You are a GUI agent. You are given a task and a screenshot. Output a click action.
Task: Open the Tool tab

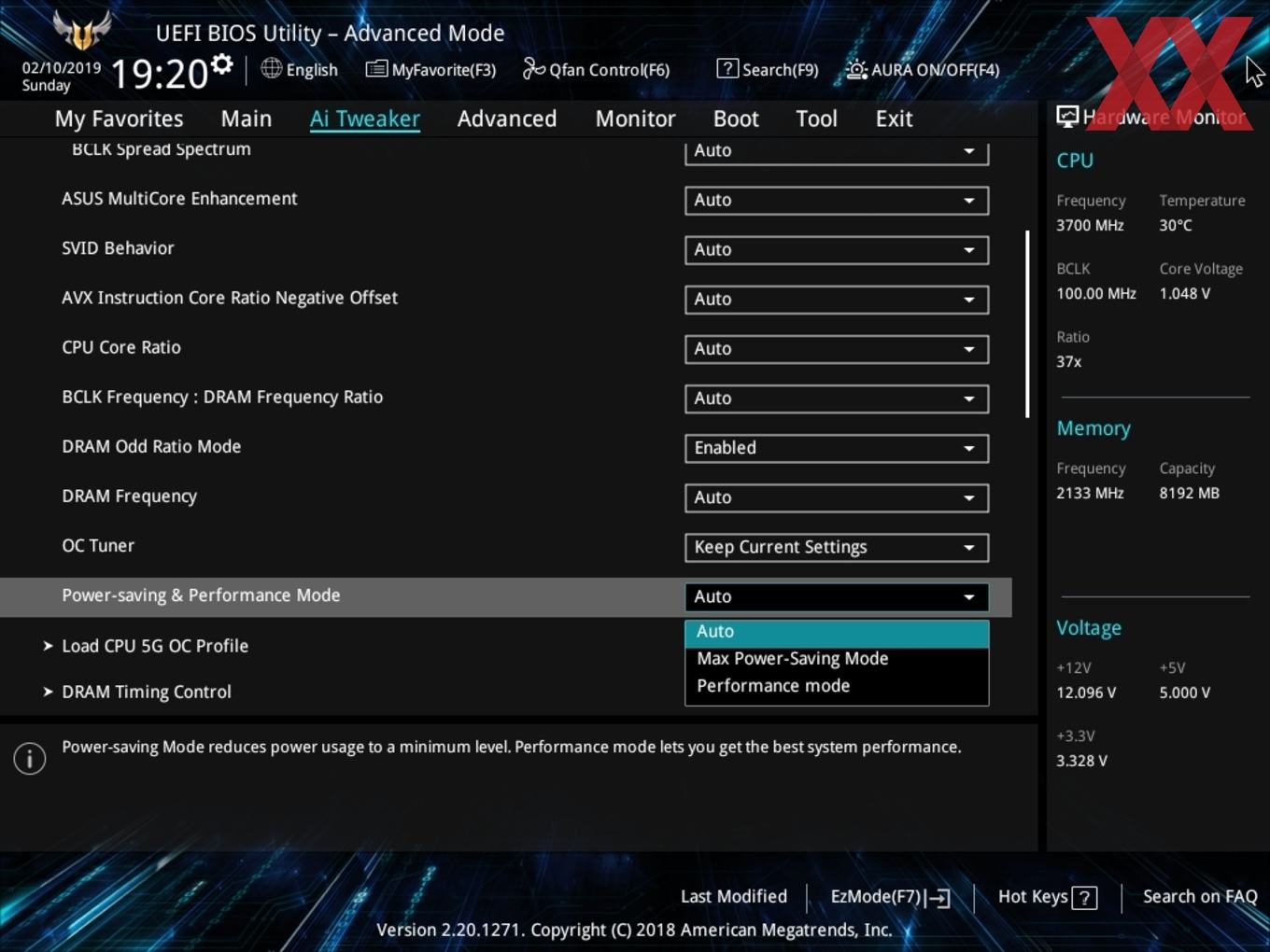817,119
